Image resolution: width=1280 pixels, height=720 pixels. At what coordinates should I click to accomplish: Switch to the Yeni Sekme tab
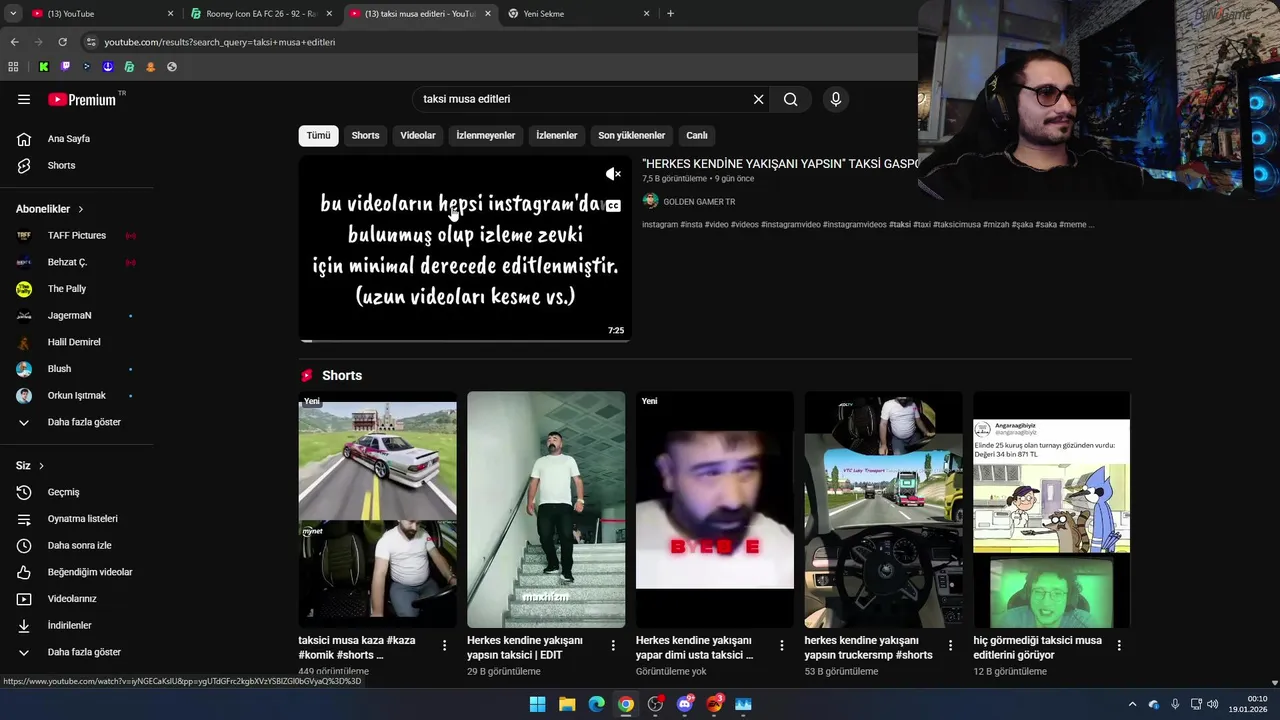coord(578,14)
